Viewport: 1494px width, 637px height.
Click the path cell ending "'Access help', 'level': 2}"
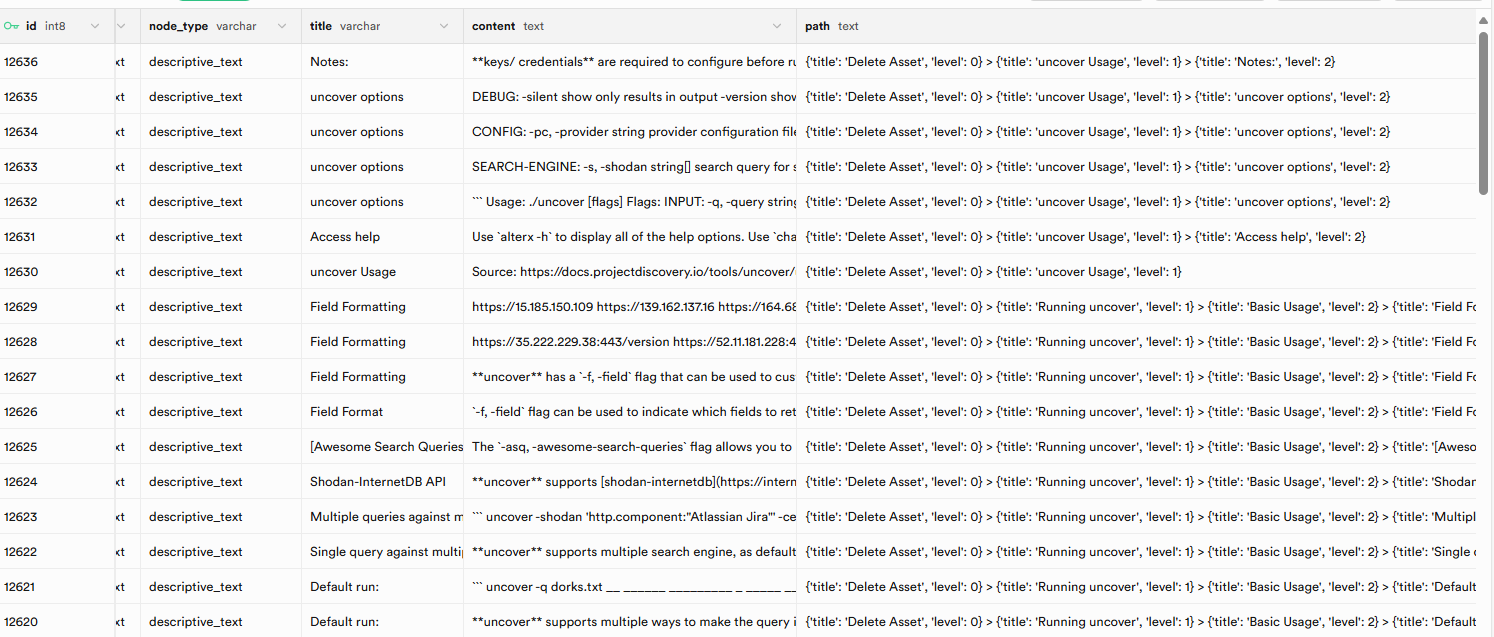(1136, 237)
